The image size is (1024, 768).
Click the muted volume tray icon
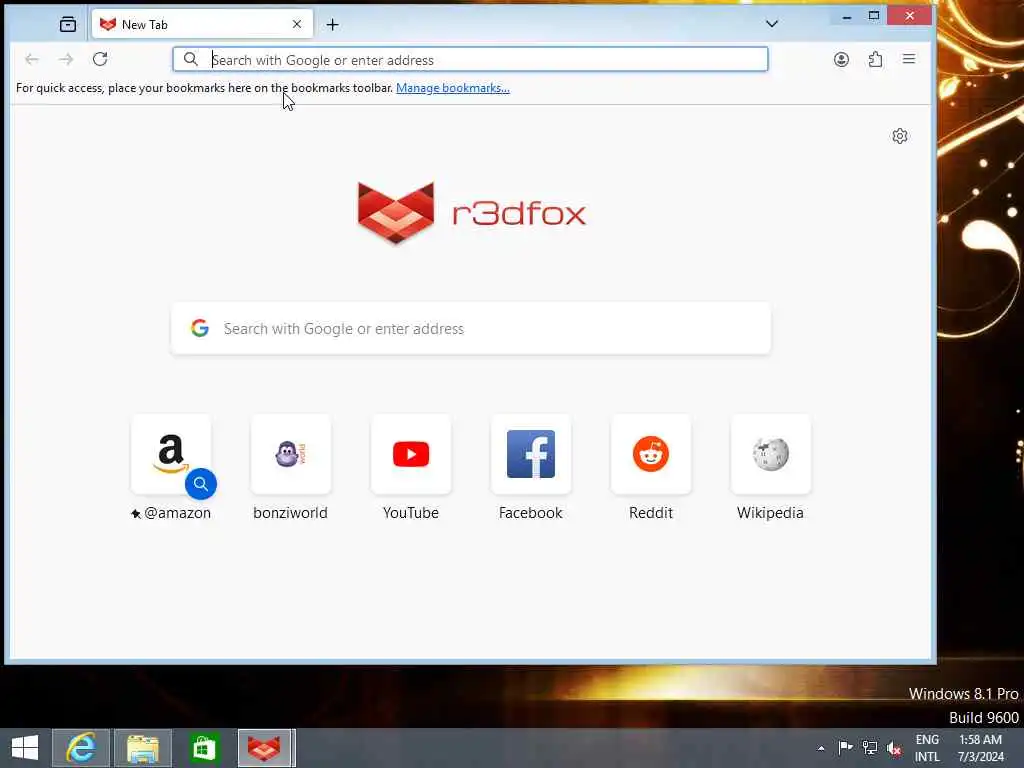point(894,748)
